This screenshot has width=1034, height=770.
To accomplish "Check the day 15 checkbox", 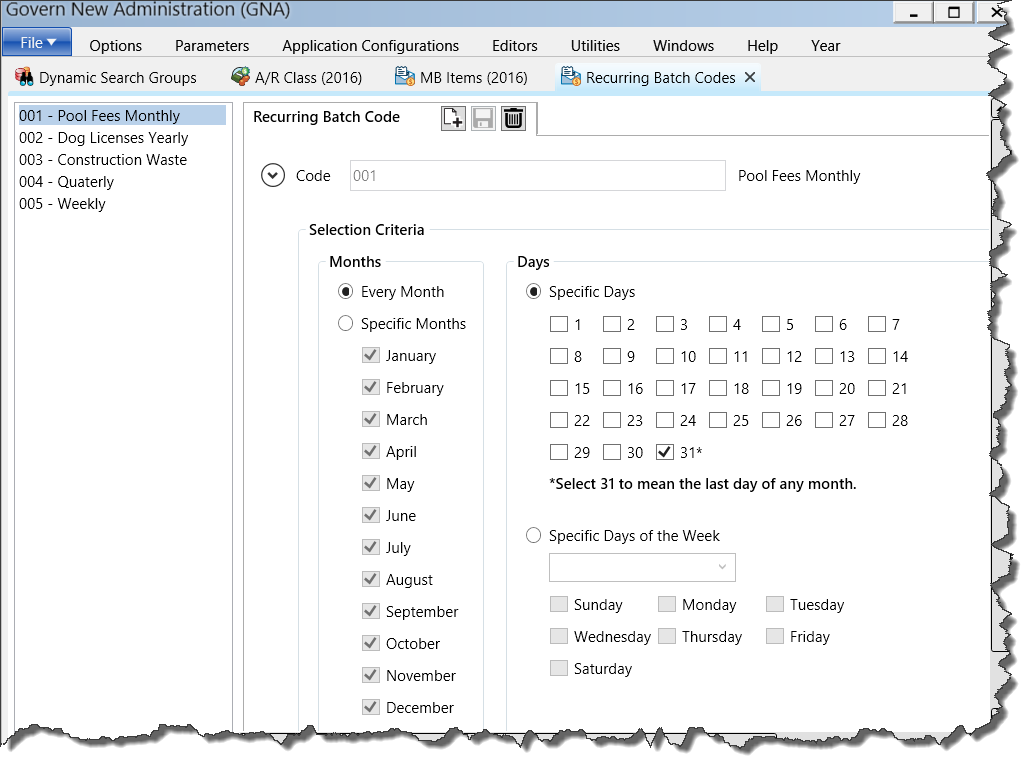I will point(559,388).
